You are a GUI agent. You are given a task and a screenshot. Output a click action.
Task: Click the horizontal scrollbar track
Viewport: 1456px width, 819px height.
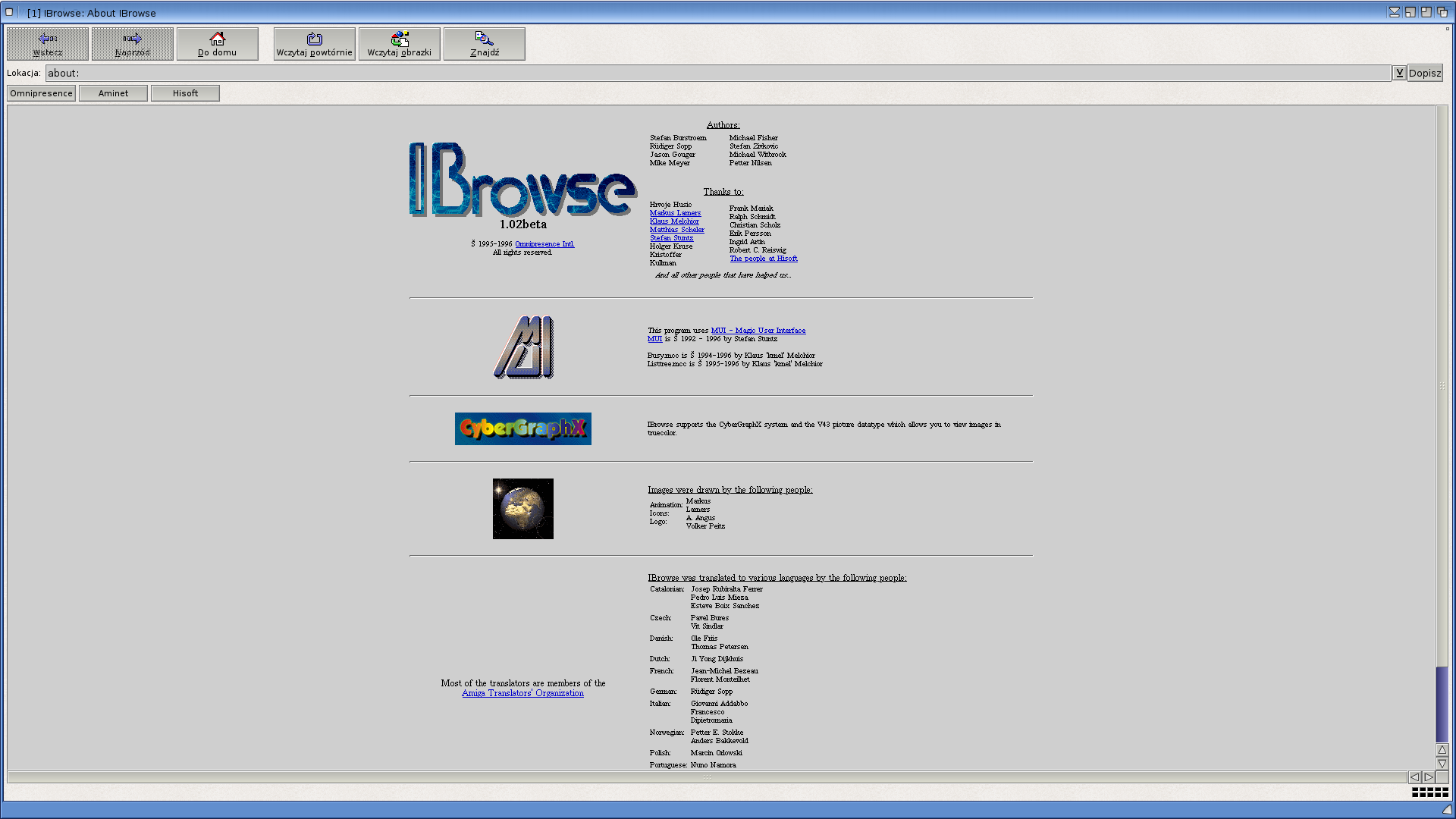[x=707, y=777]
